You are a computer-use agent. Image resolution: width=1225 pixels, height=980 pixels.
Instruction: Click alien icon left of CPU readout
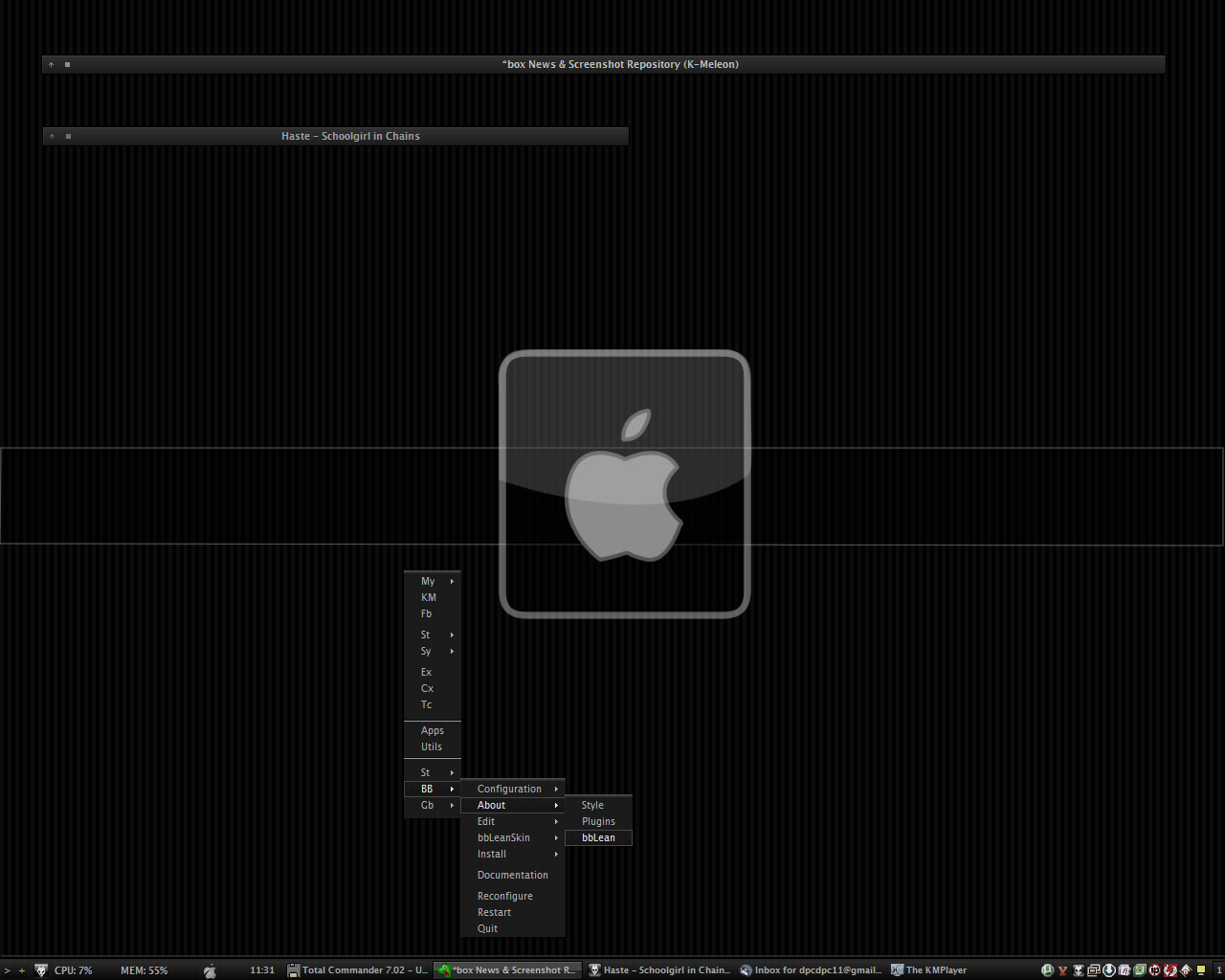coord(41,969)
